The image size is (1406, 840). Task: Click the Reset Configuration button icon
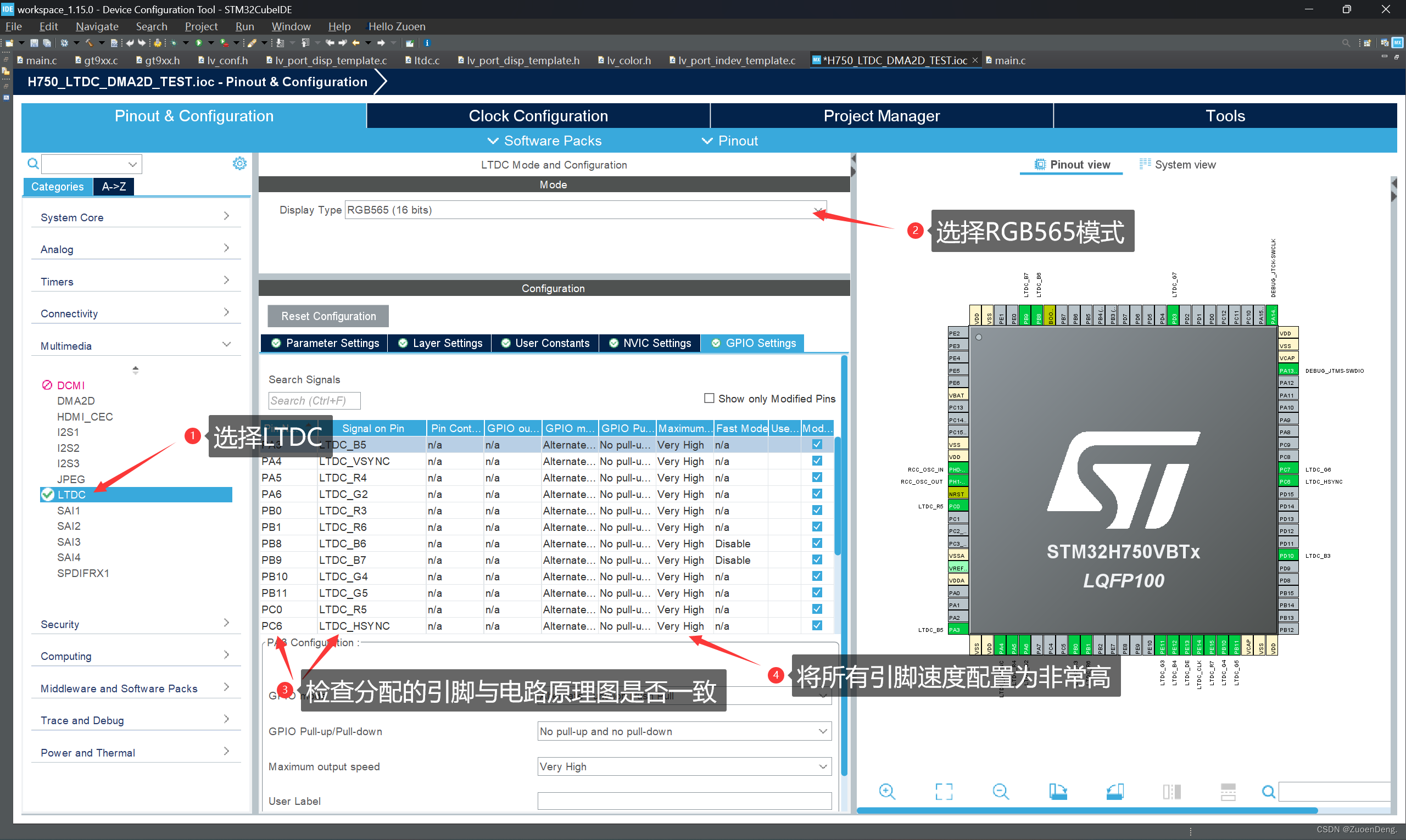(x=327, y=316)
